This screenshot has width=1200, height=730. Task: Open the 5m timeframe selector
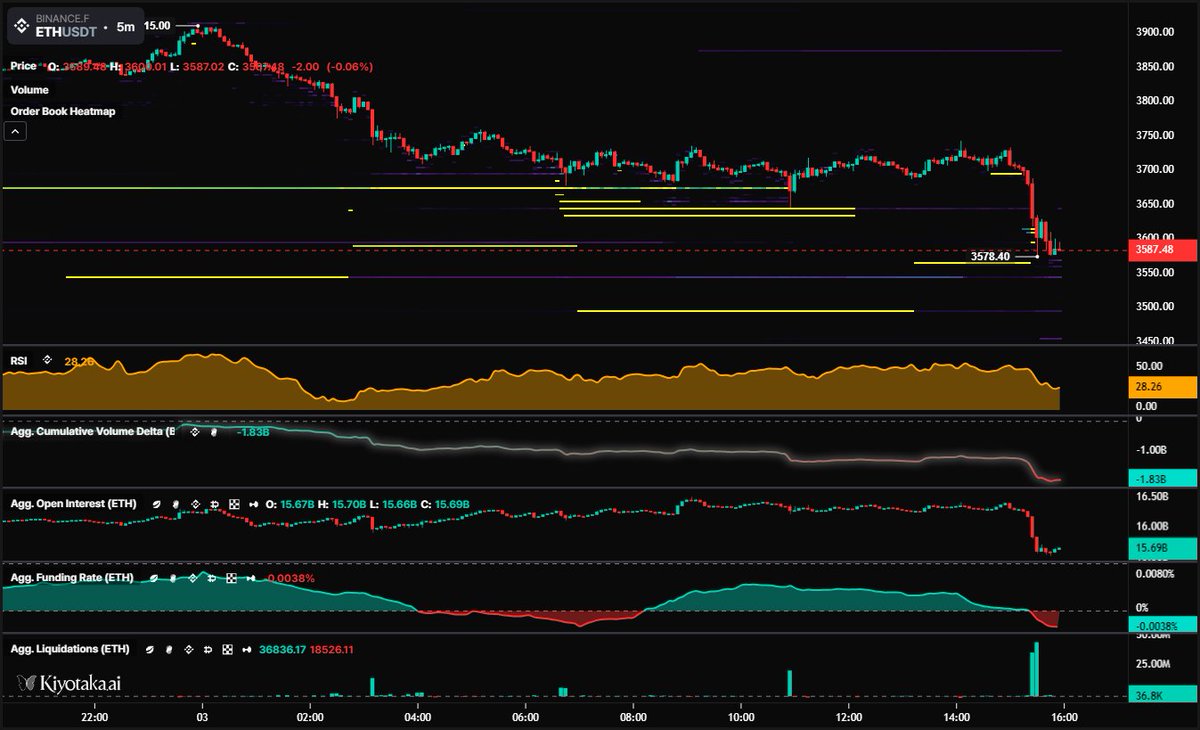[x=124, y=28]
